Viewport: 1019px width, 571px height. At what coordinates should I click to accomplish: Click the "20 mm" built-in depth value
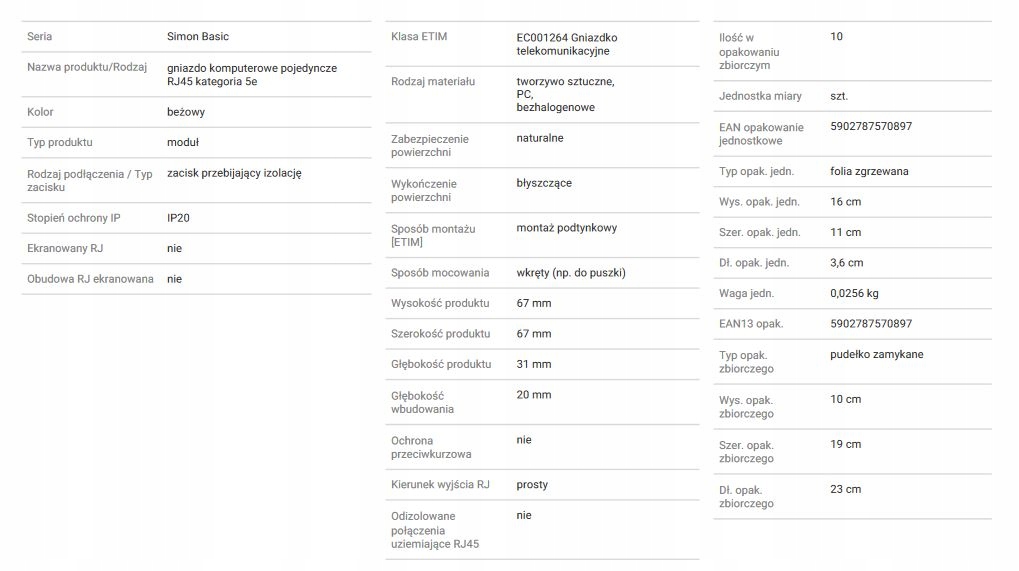tap(534, 395)
